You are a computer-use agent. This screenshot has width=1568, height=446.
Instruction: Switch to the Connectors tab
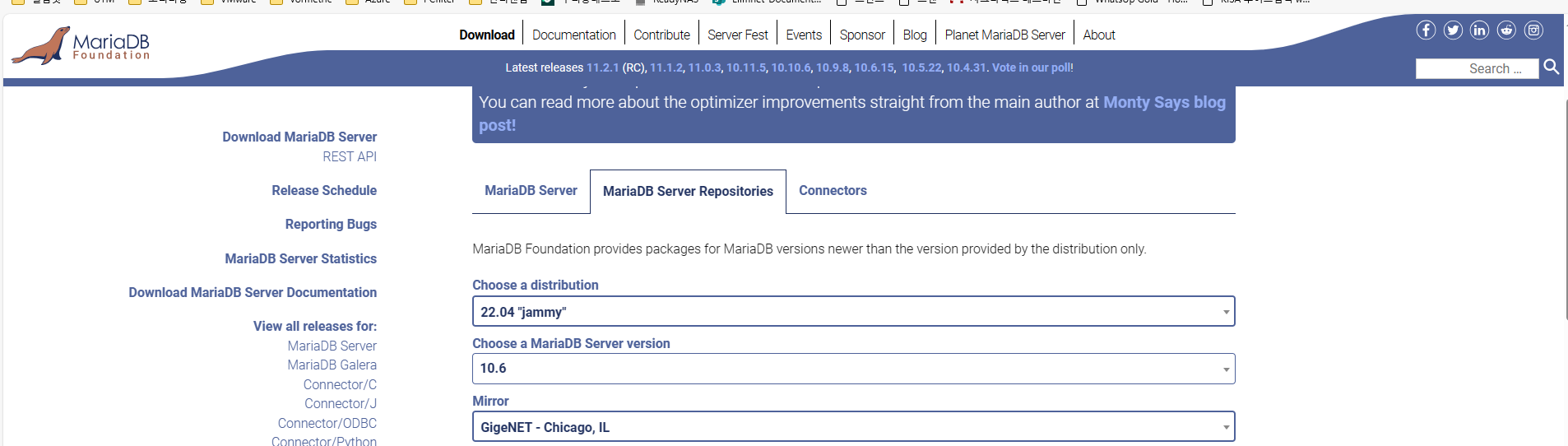coord(833,191)
